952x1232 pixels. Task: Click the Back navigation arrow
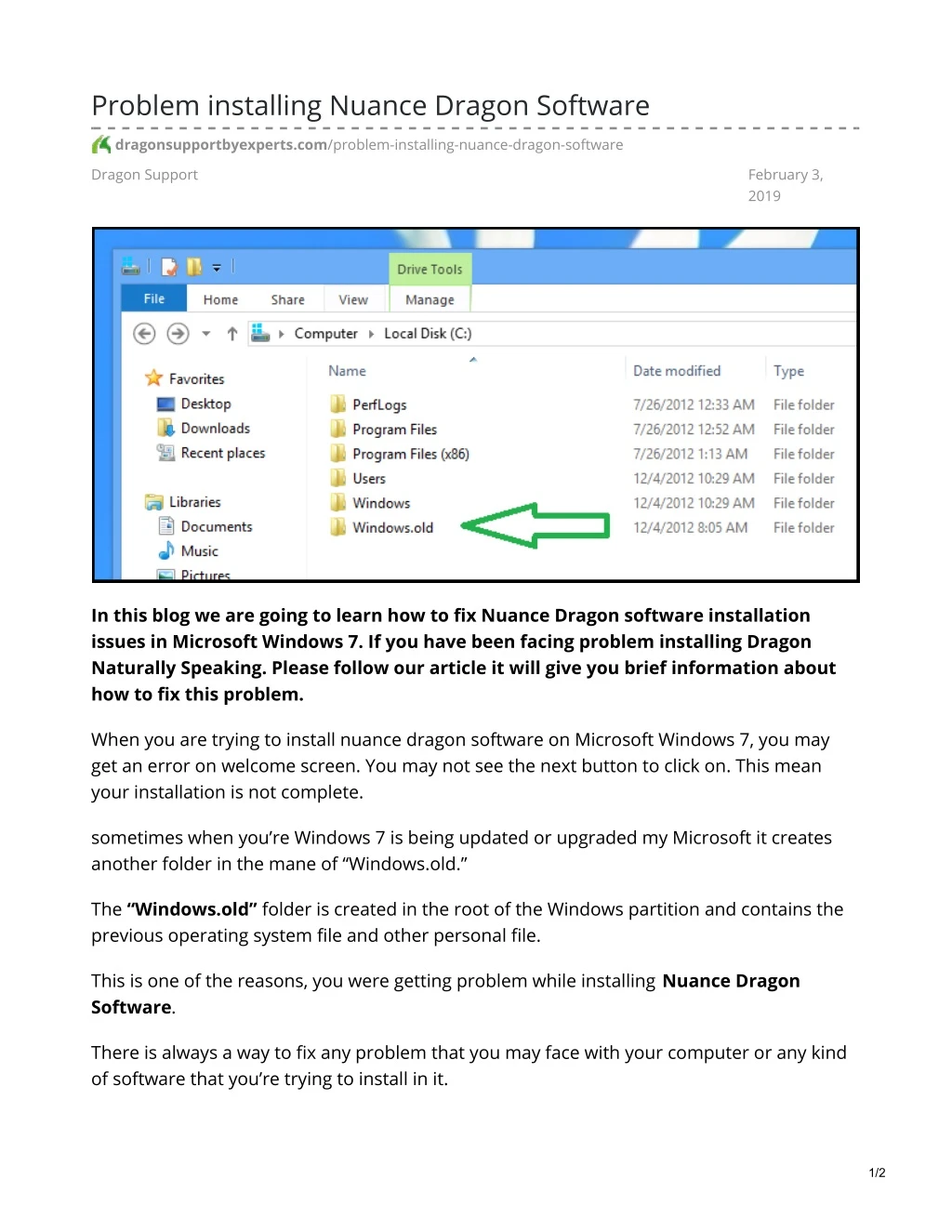[x=144, y=333]
